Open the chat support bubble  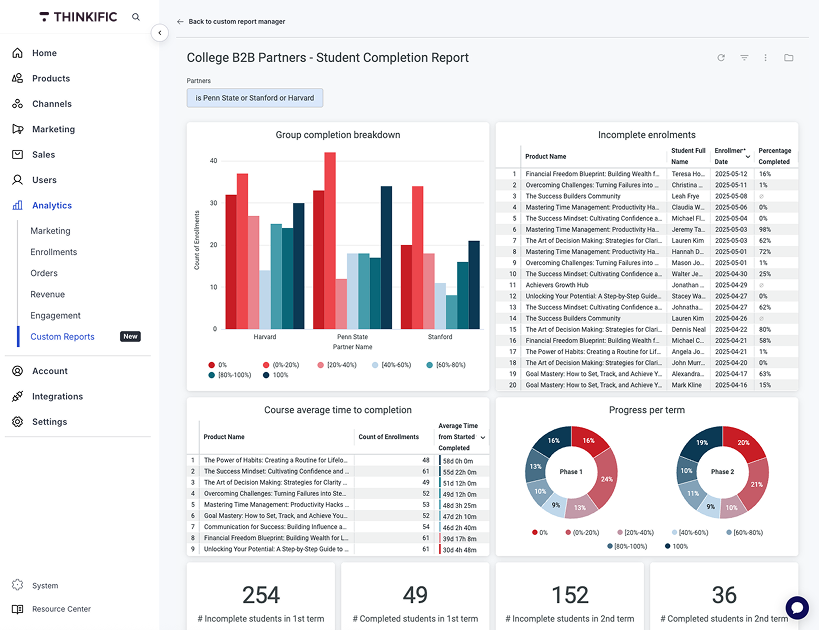tap(797, 607)
